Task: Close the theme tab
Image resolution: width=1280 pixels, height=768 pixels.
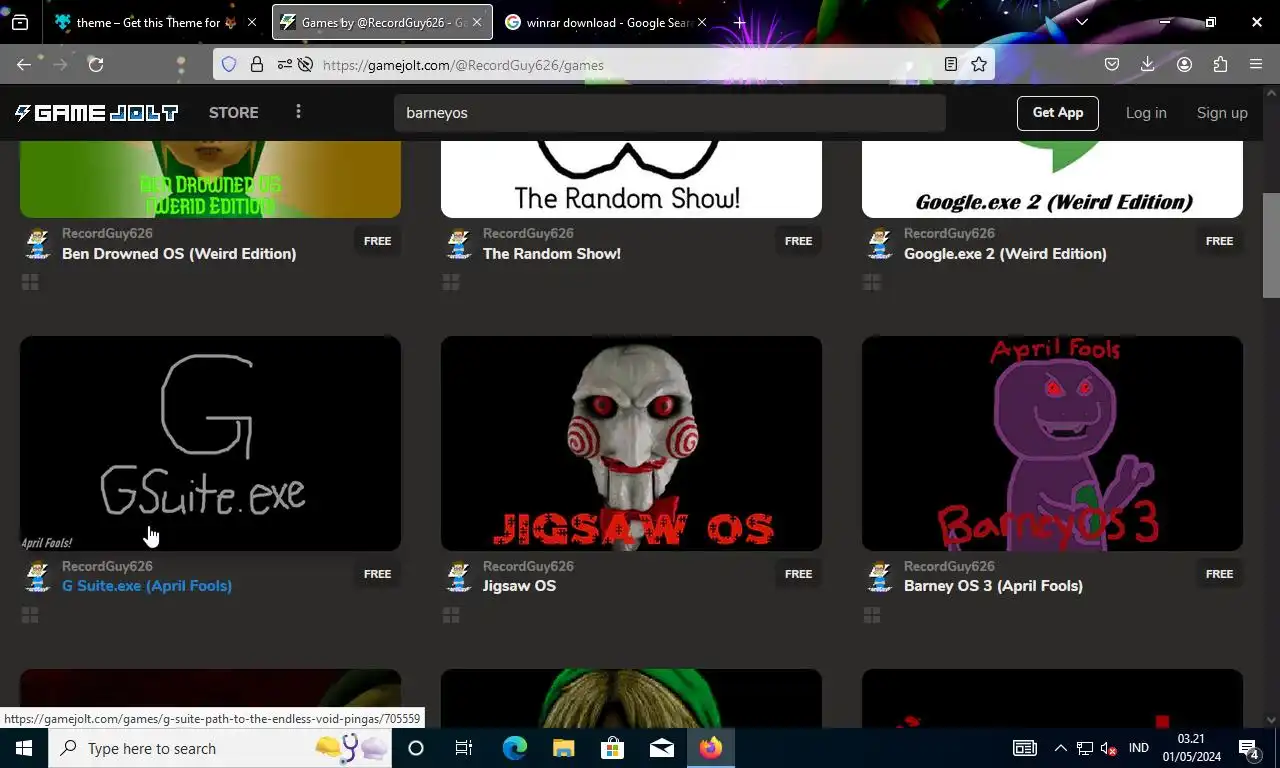Action: click(x=251, y=22)
